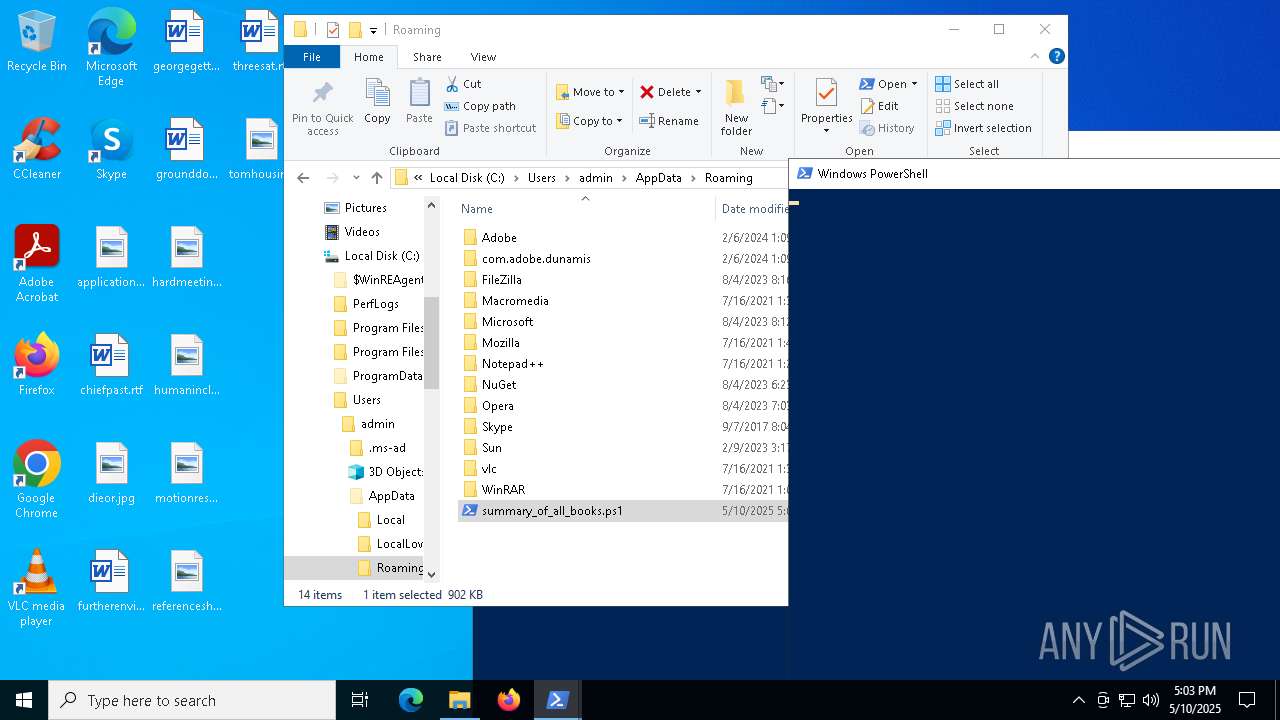Go Up one folder level arrow
The image size is (1280, 720).
(x=377, y=178)
